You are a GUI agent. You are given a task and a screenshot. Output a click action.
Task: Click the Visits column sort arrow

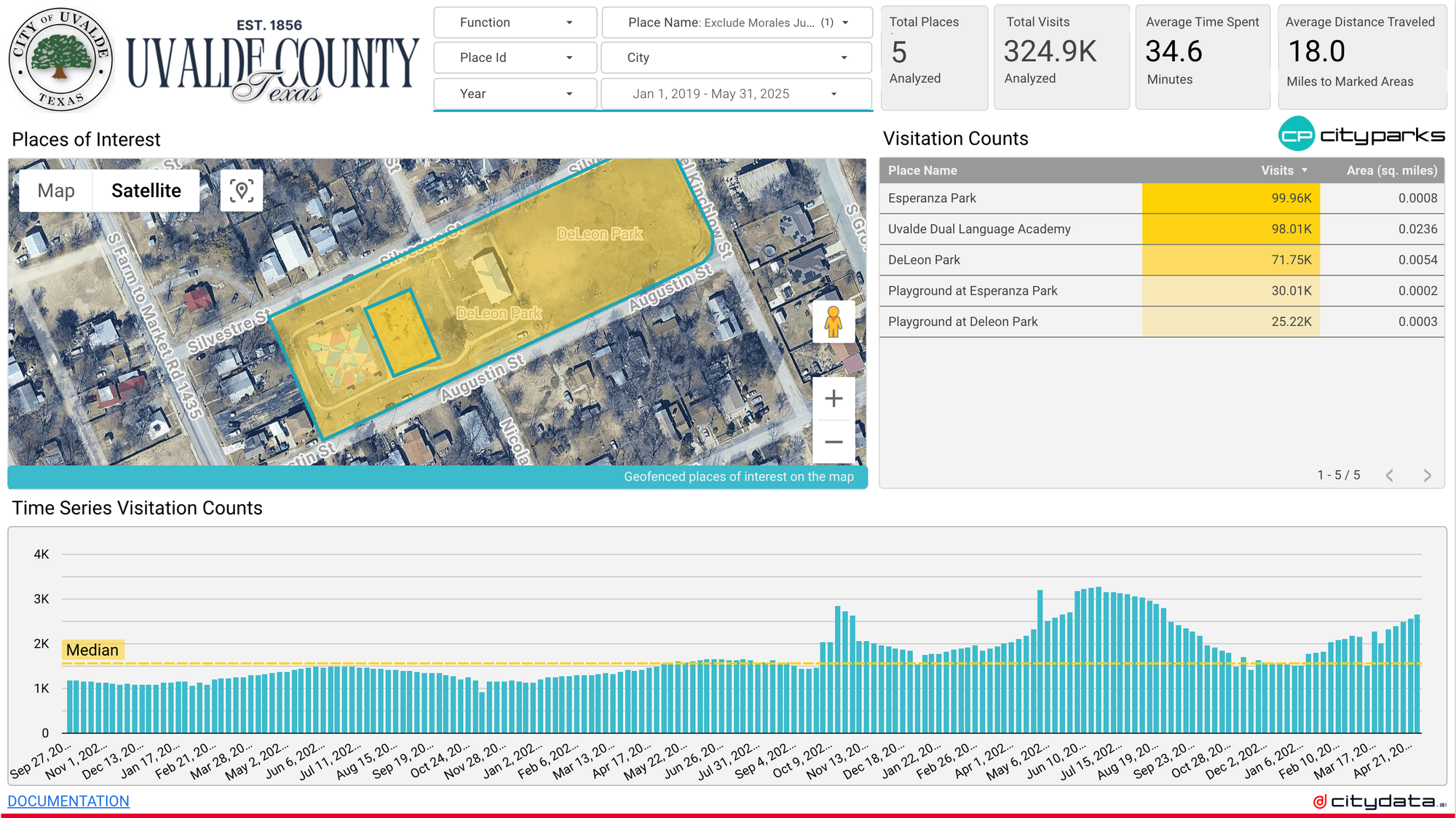1305,170
